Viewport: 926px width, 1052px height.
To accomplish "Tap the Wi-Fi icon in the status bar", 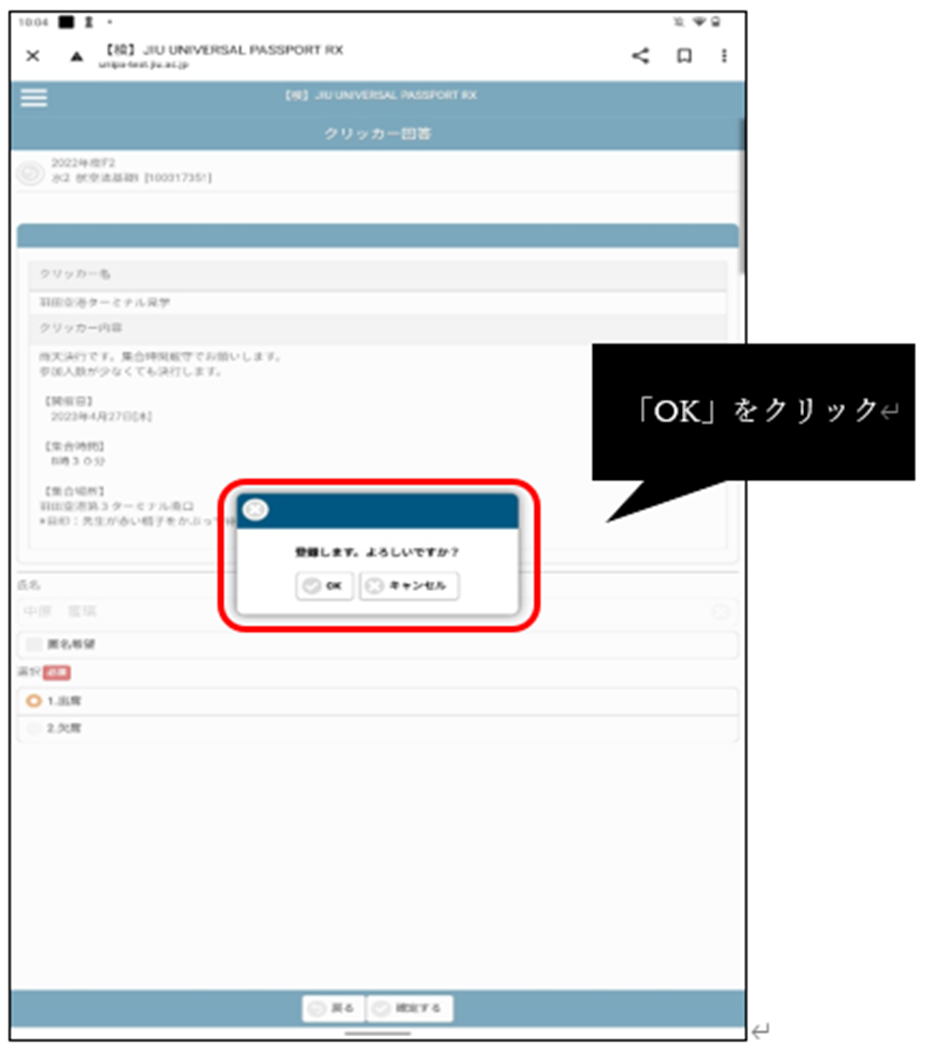I will pyautogui.click(x=699, y=22).
